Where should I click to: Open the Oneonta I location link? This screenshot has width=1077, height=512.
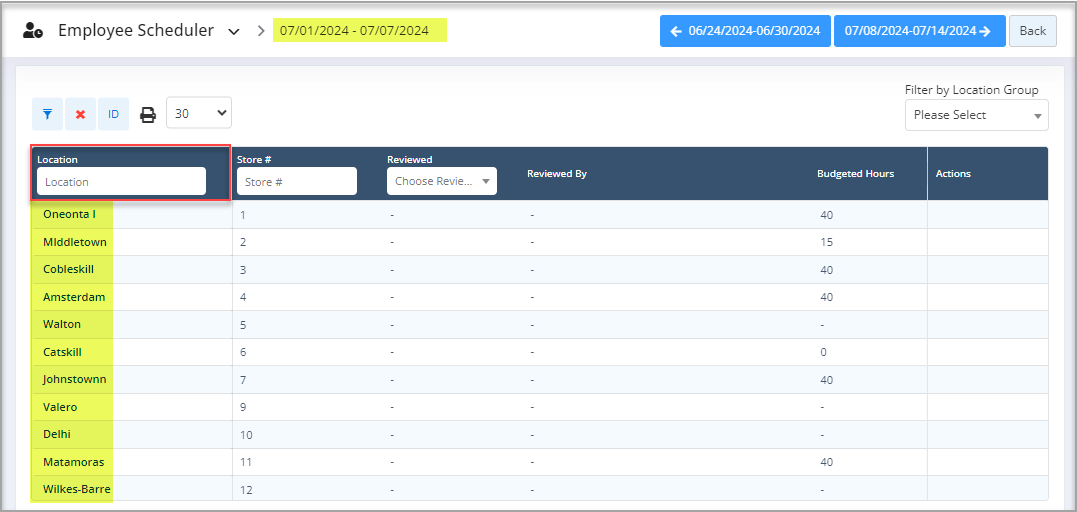[x=69, y=214]
